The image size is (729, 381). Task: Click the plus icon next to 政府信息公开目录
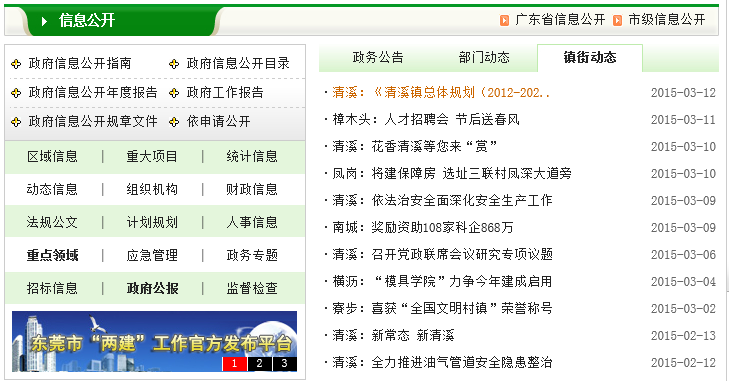pos(174,64)
